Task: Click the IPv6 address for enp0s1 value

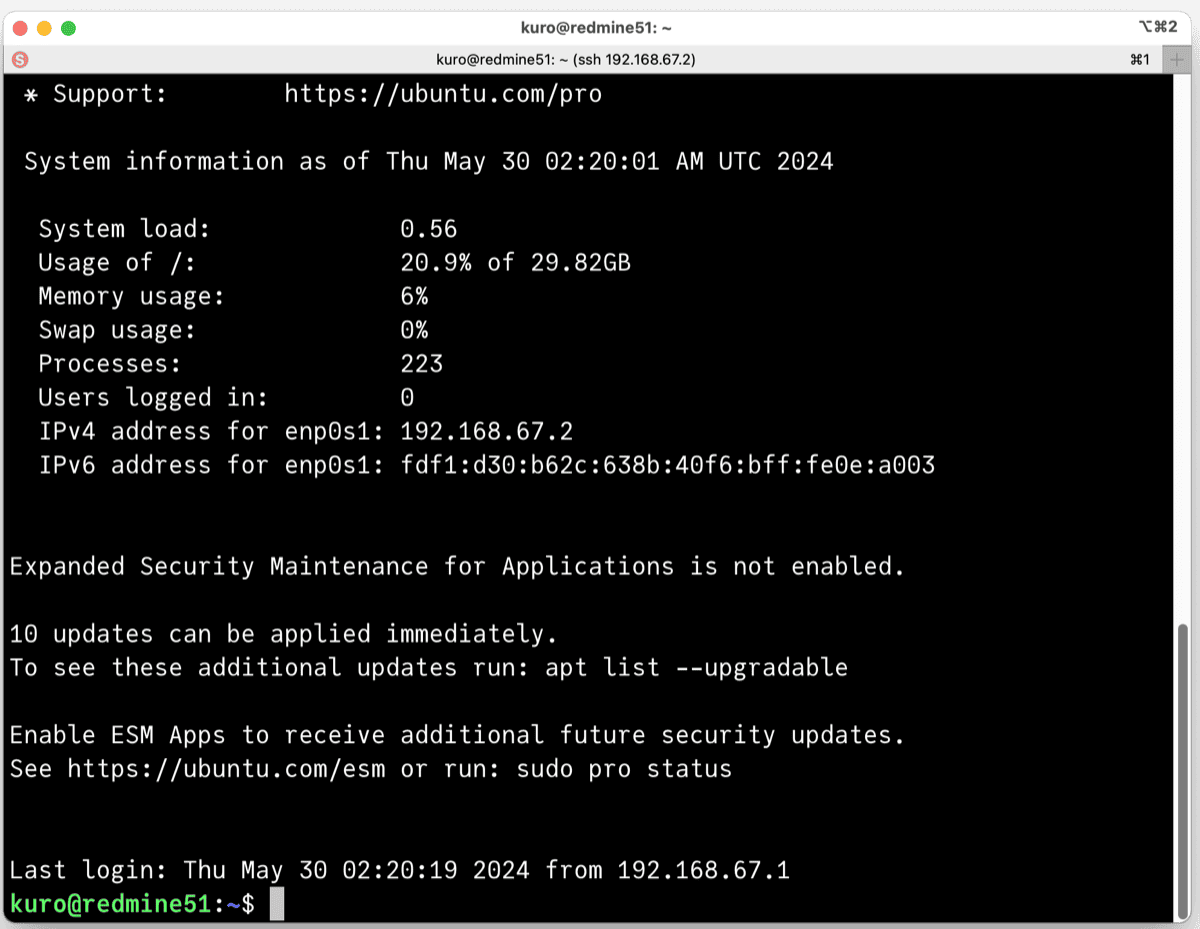Action: (667, 465)
